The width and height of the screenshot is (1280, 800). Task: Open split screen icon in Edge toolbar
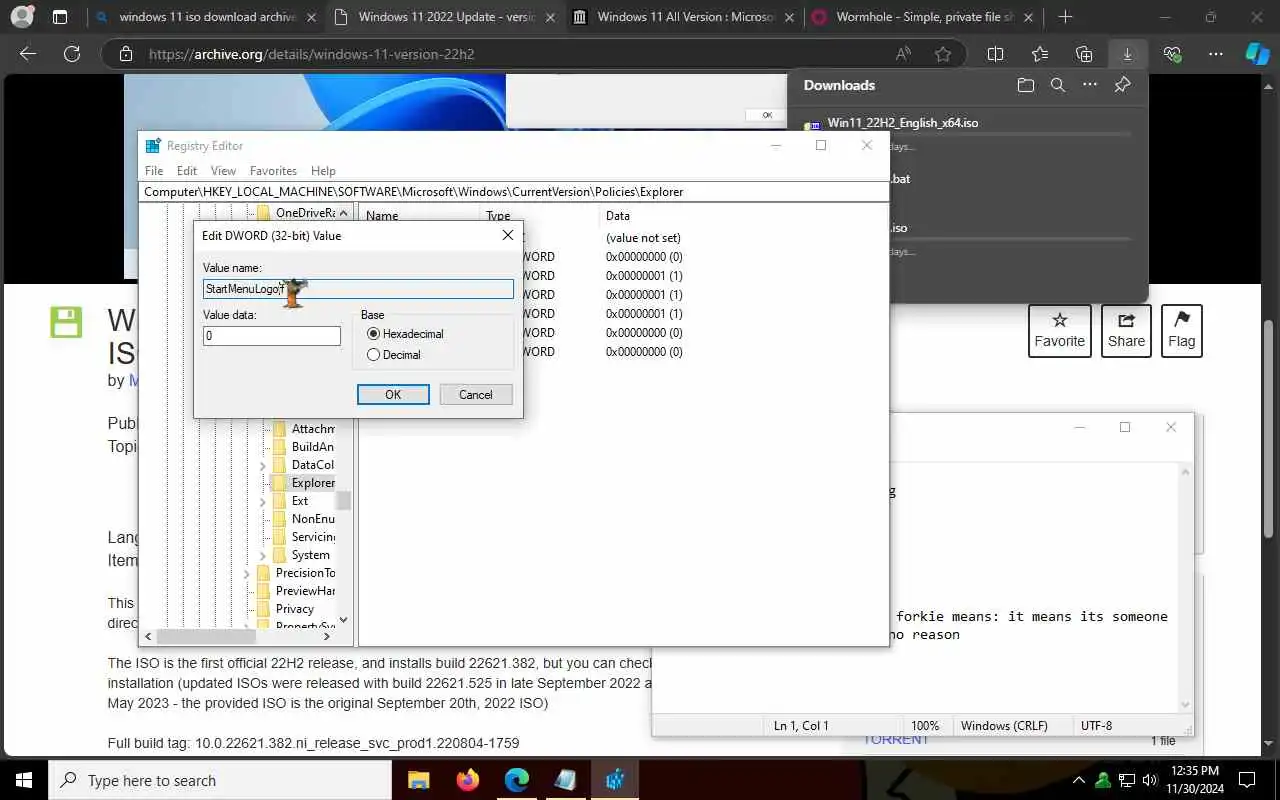click(995, 54)
